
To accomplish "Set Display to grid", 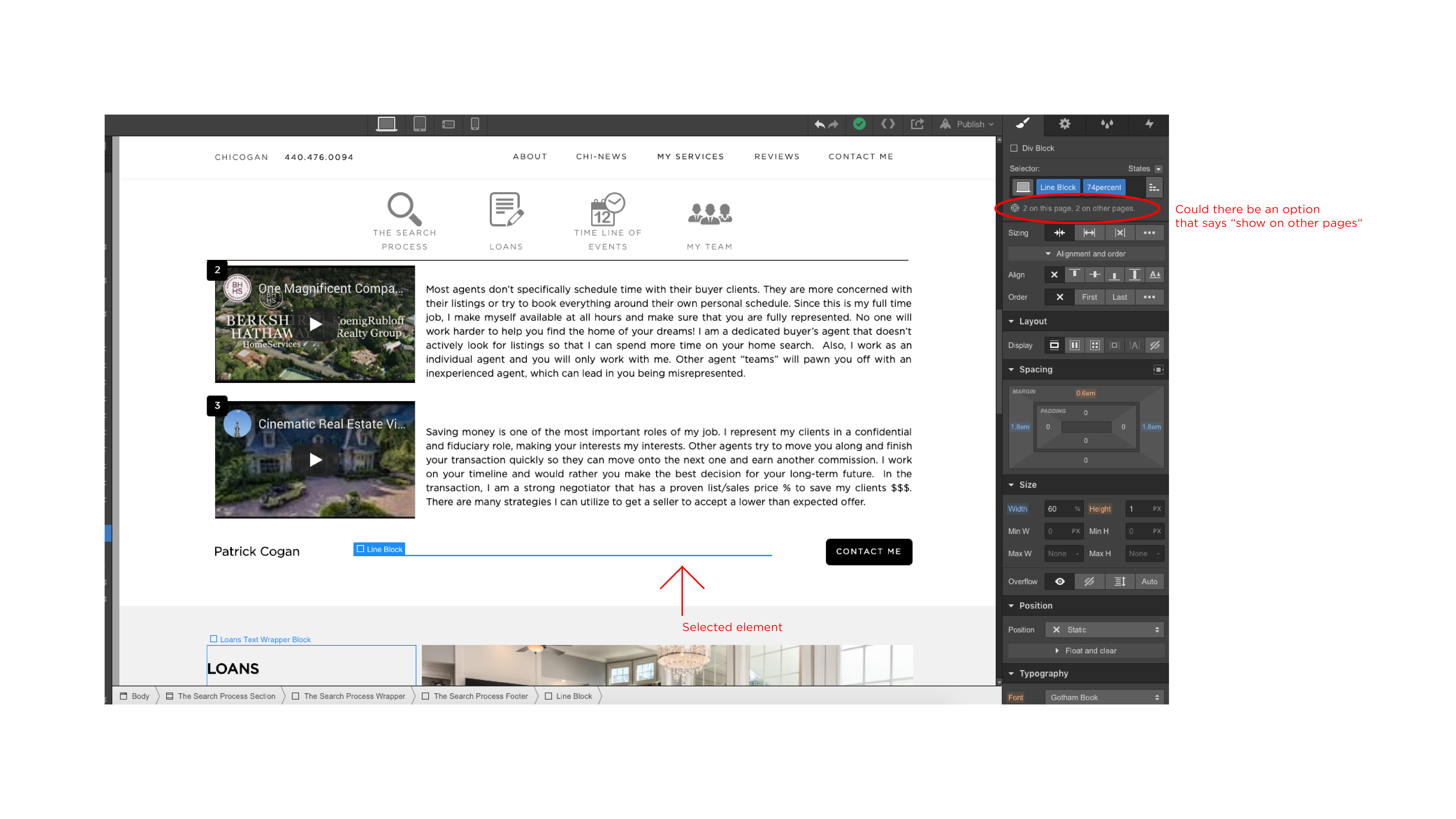I will coord(1095,345).
